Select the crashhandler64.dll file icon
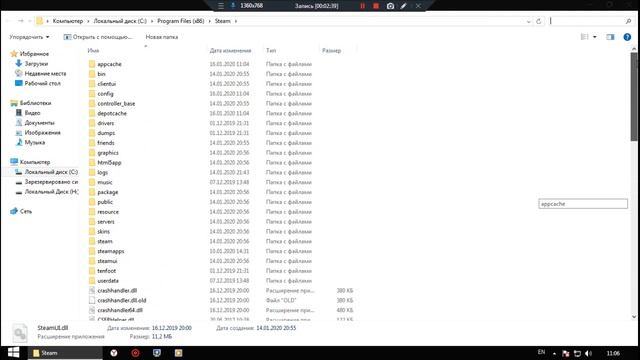The height and width of the screenshot is (360, 640). click(92, 310)
